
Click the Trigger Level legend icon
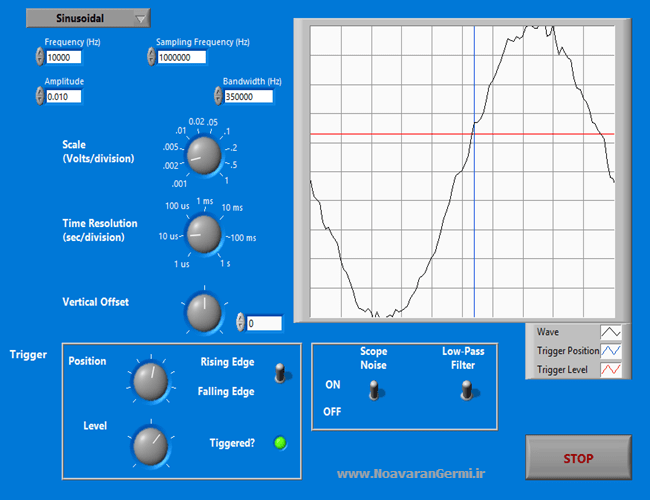[611, 369]
